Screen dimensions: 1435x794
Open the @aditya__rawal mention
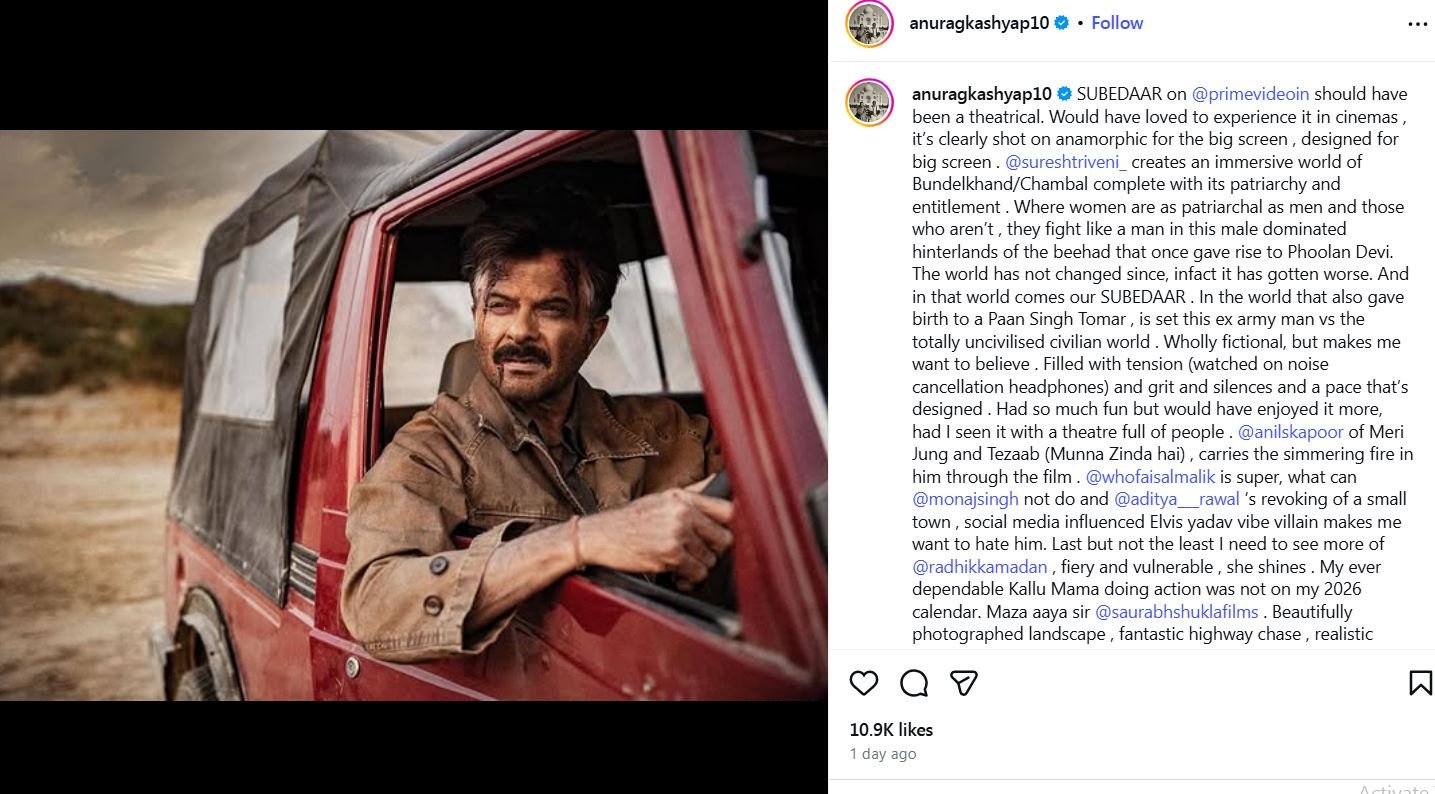pos(1177,499)
